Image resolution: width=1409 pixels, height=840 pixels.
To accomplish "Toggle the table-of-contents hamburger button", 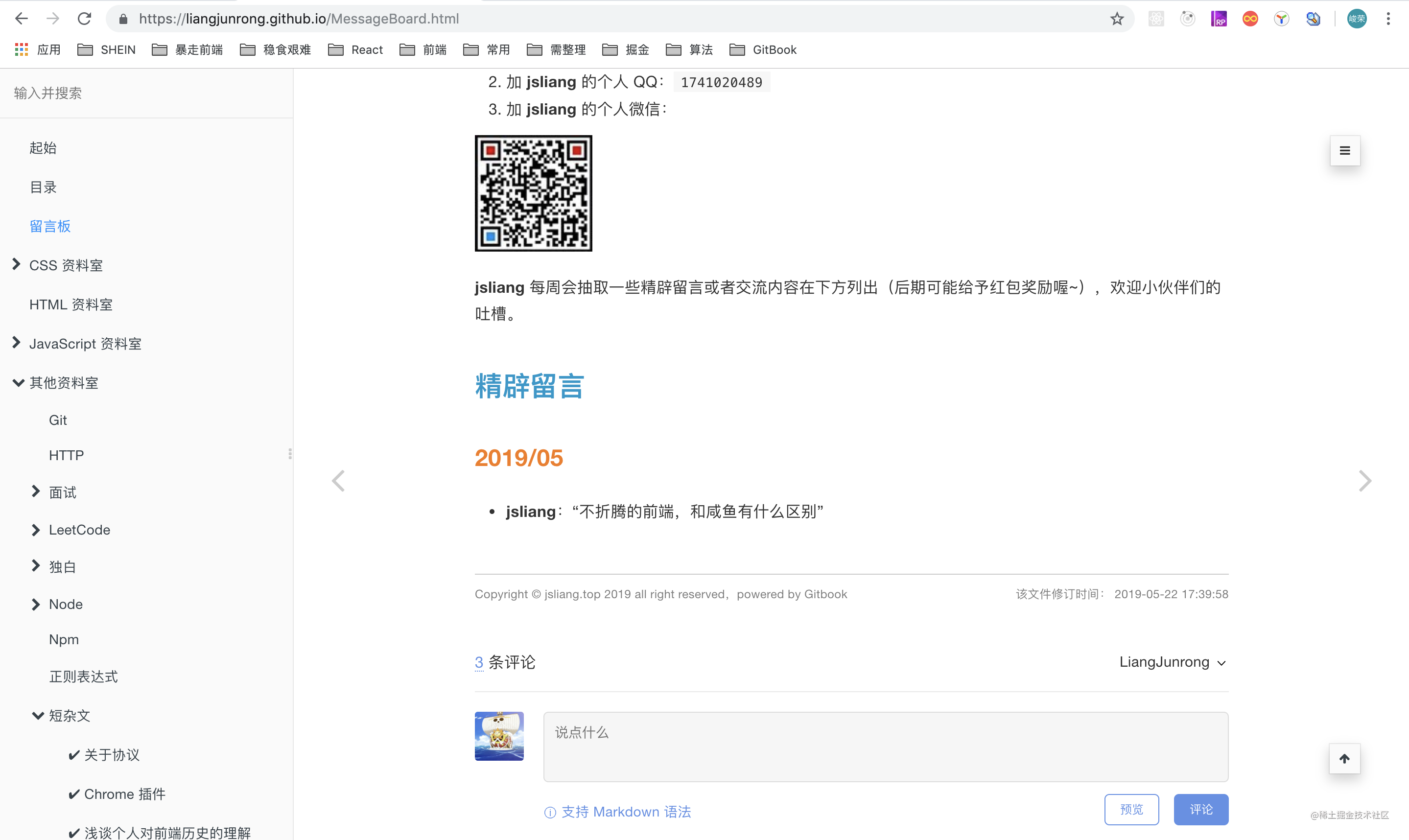I will [x=1345, y=151].
